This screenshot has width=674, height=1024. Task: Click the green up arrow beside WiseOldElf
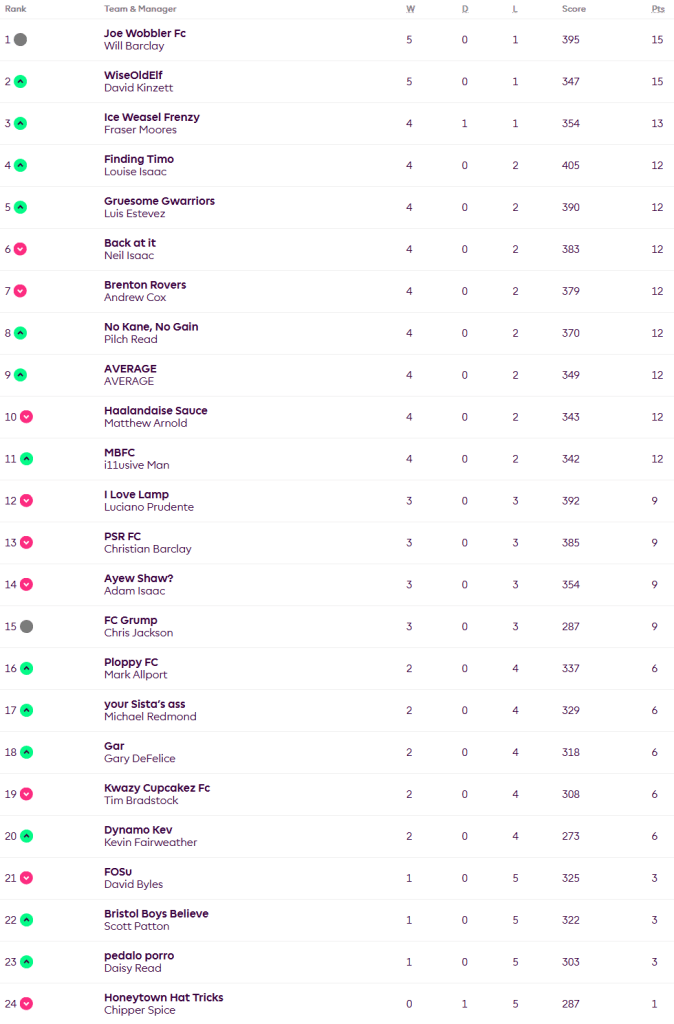click(21, 82)
